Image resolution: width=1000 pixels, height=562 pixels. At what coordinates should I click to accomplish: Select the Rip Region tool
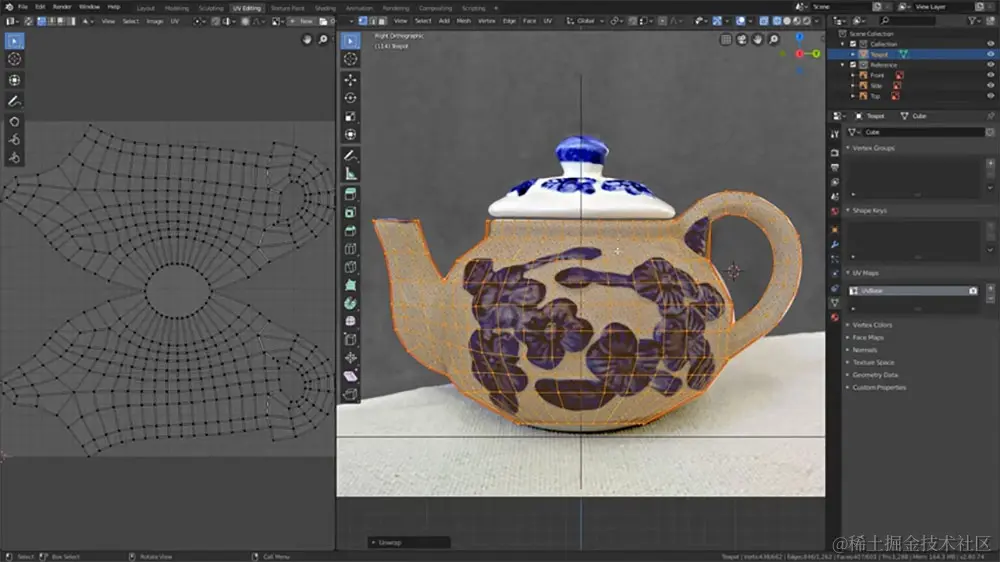click(351, 394)
